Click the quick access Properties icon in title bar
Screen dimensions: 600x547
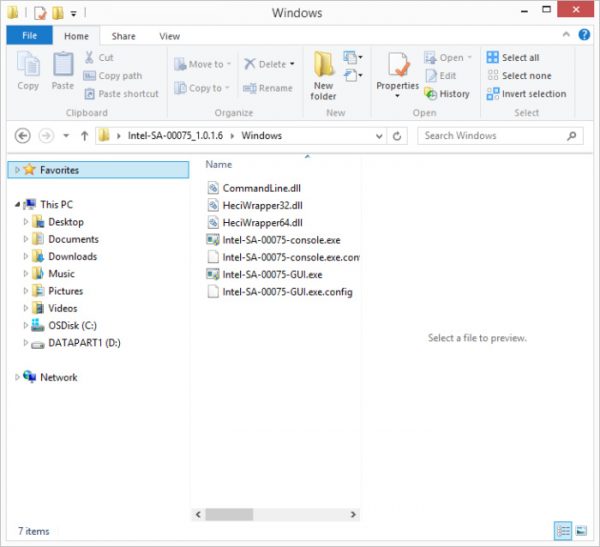coord(40,13)
